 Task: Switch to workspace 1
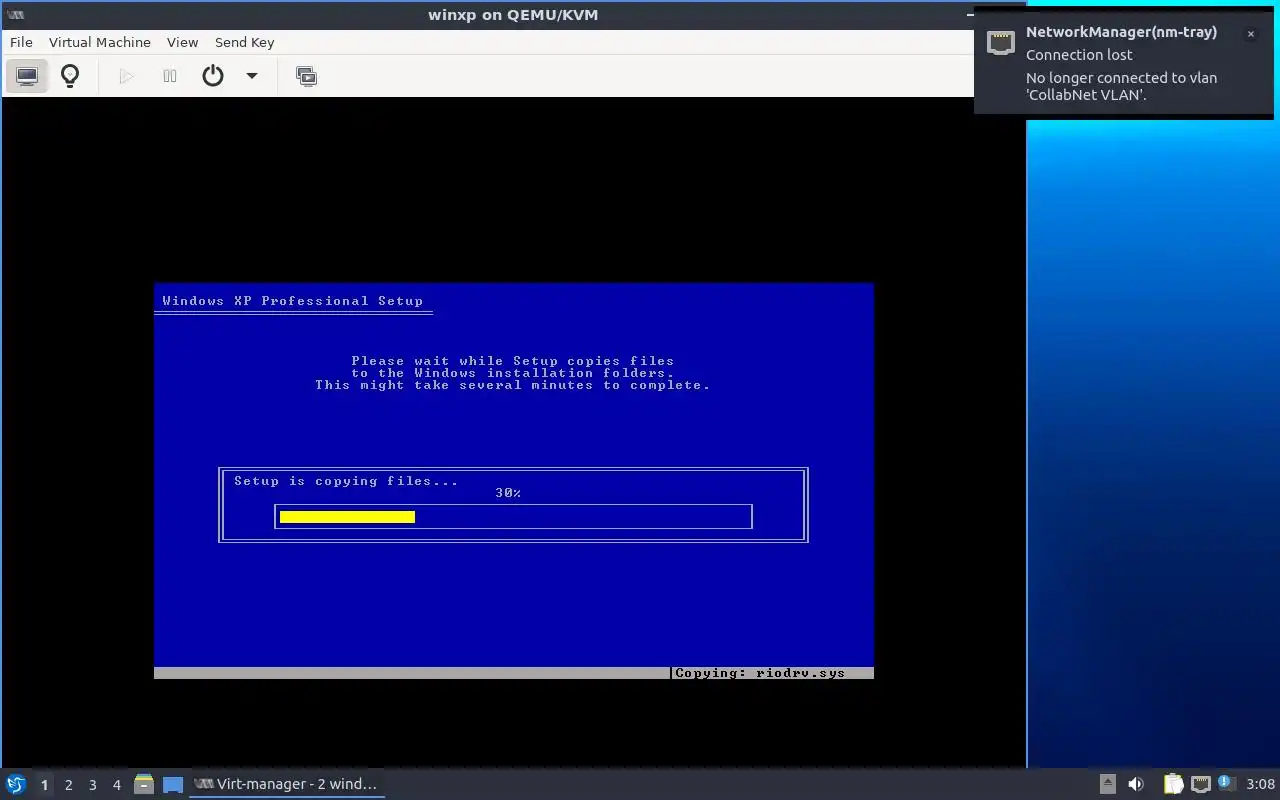pyautogui.click(x=44, y=785)
